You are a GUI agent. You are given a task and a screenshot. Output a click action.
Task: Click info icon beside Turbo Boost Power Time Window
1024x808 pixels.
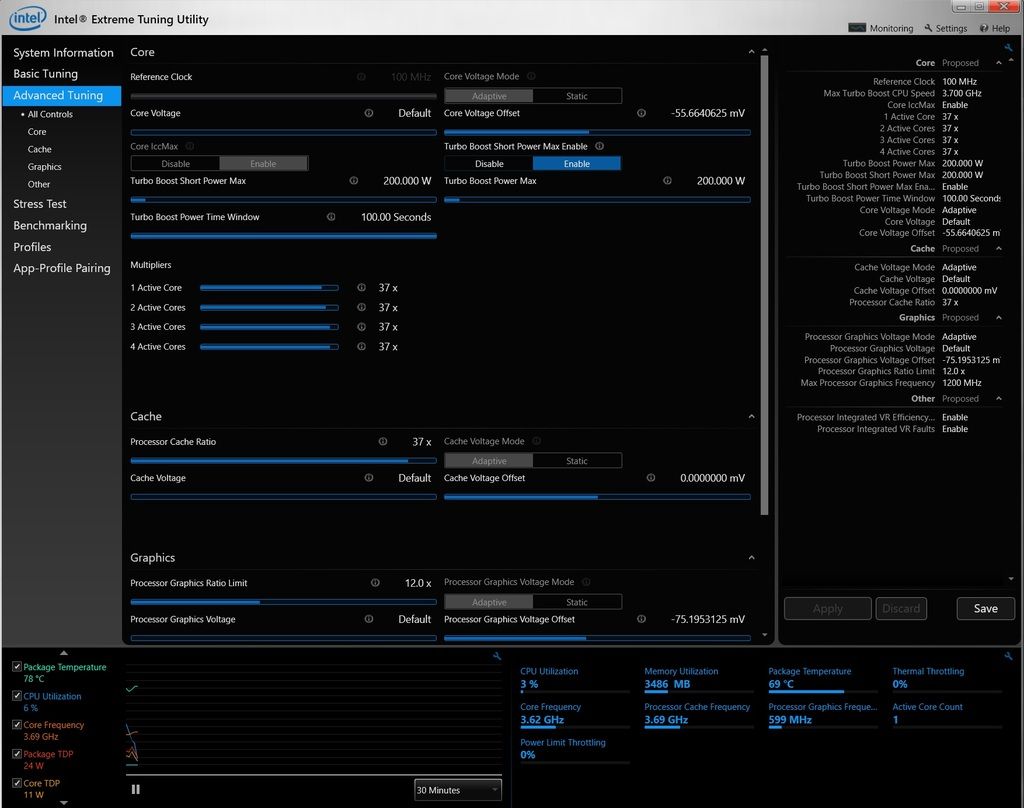pyautogui.click(x=331, y=217)
